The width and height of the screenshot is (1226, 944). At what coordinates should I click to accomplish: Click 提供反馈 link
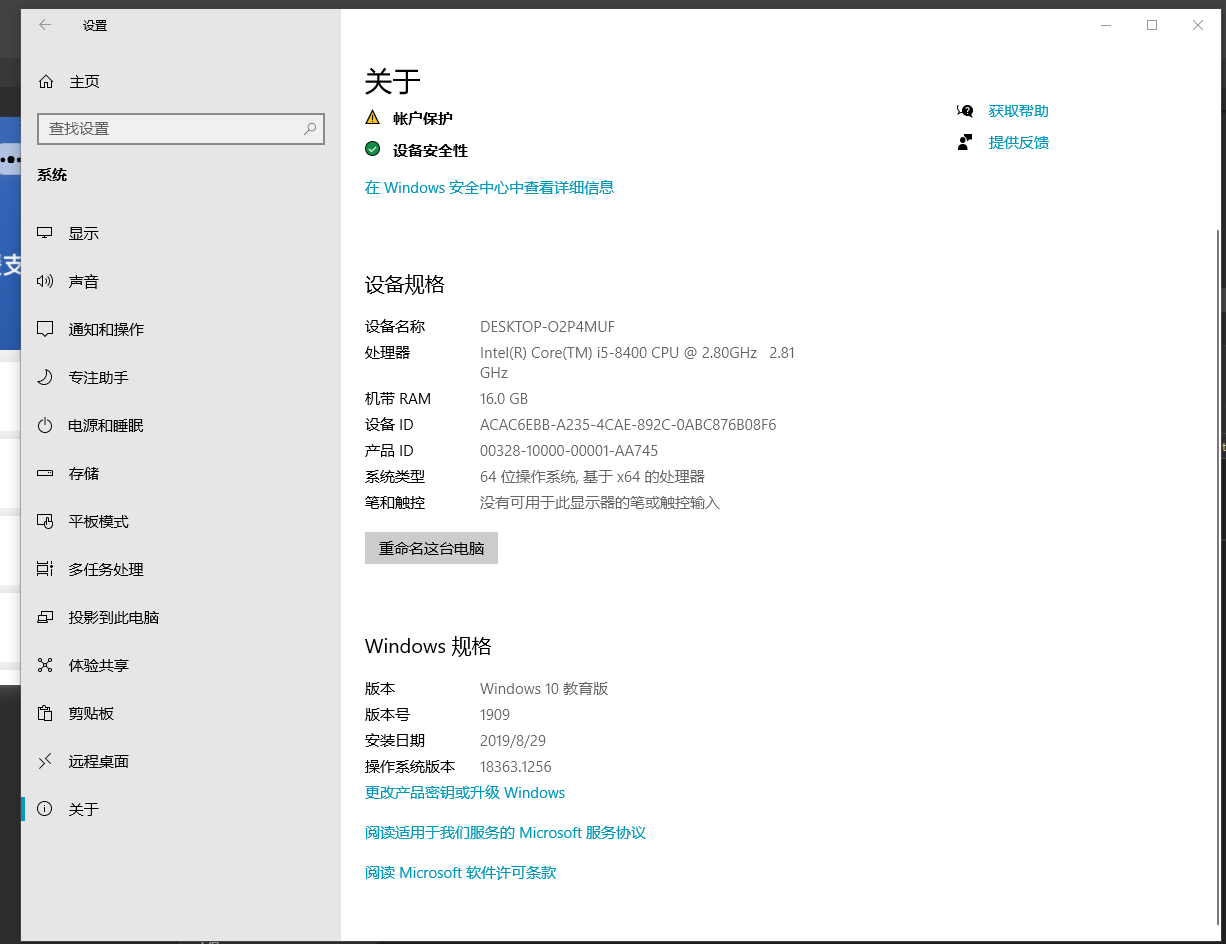[x=1018, y=142]
